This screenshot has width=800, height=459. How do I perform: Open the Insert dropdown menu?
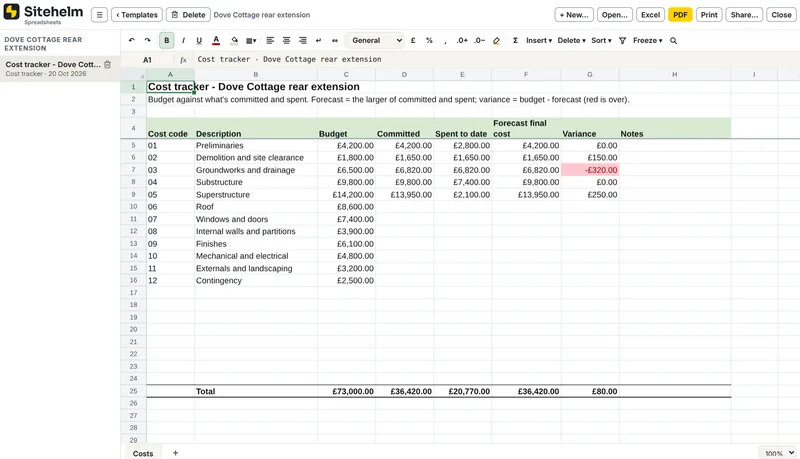click(x=539, y=40)
